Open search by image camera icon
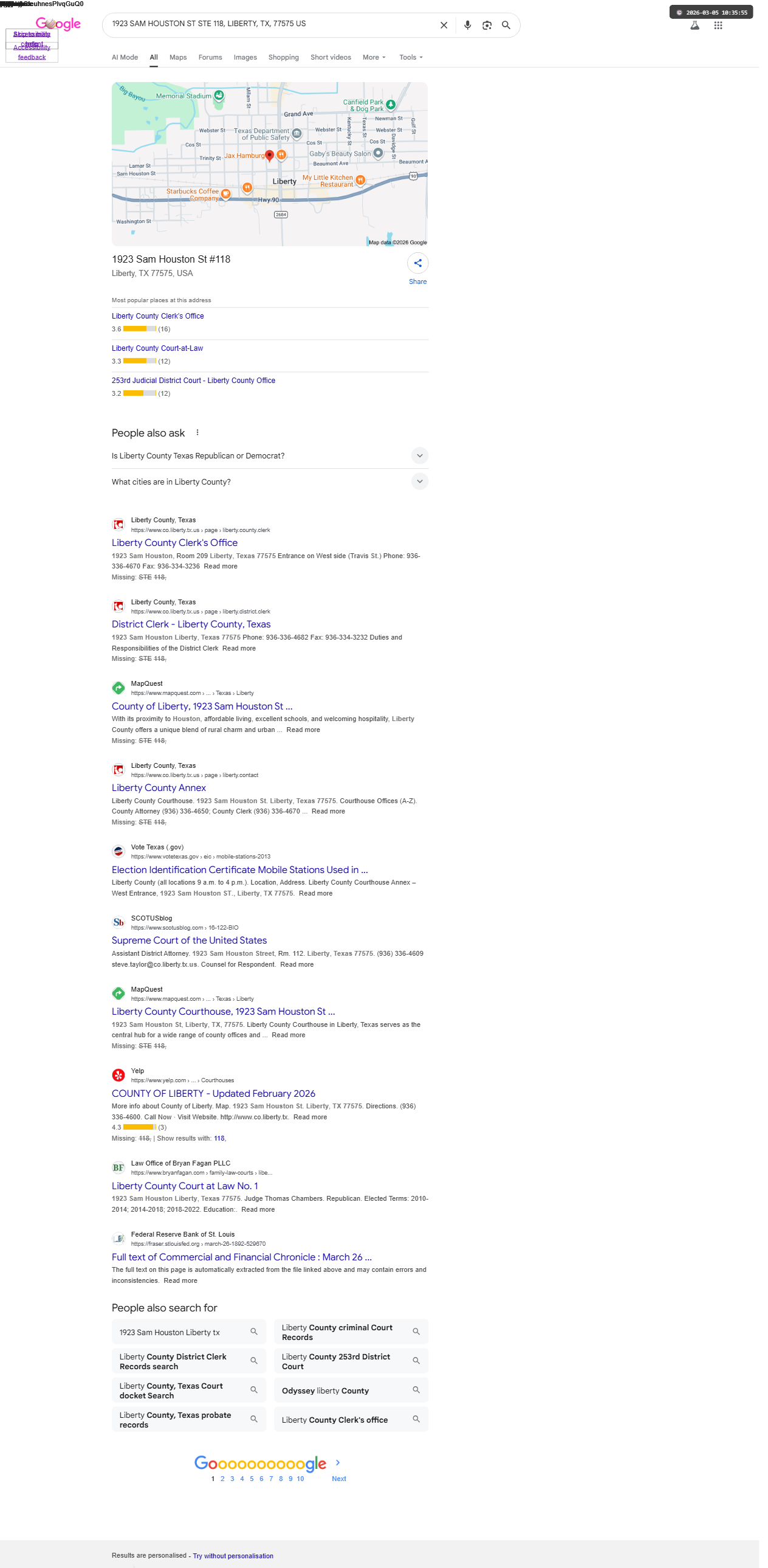Image resolution: width=768 pixels, height=1568 pixels. pos(487,25)
